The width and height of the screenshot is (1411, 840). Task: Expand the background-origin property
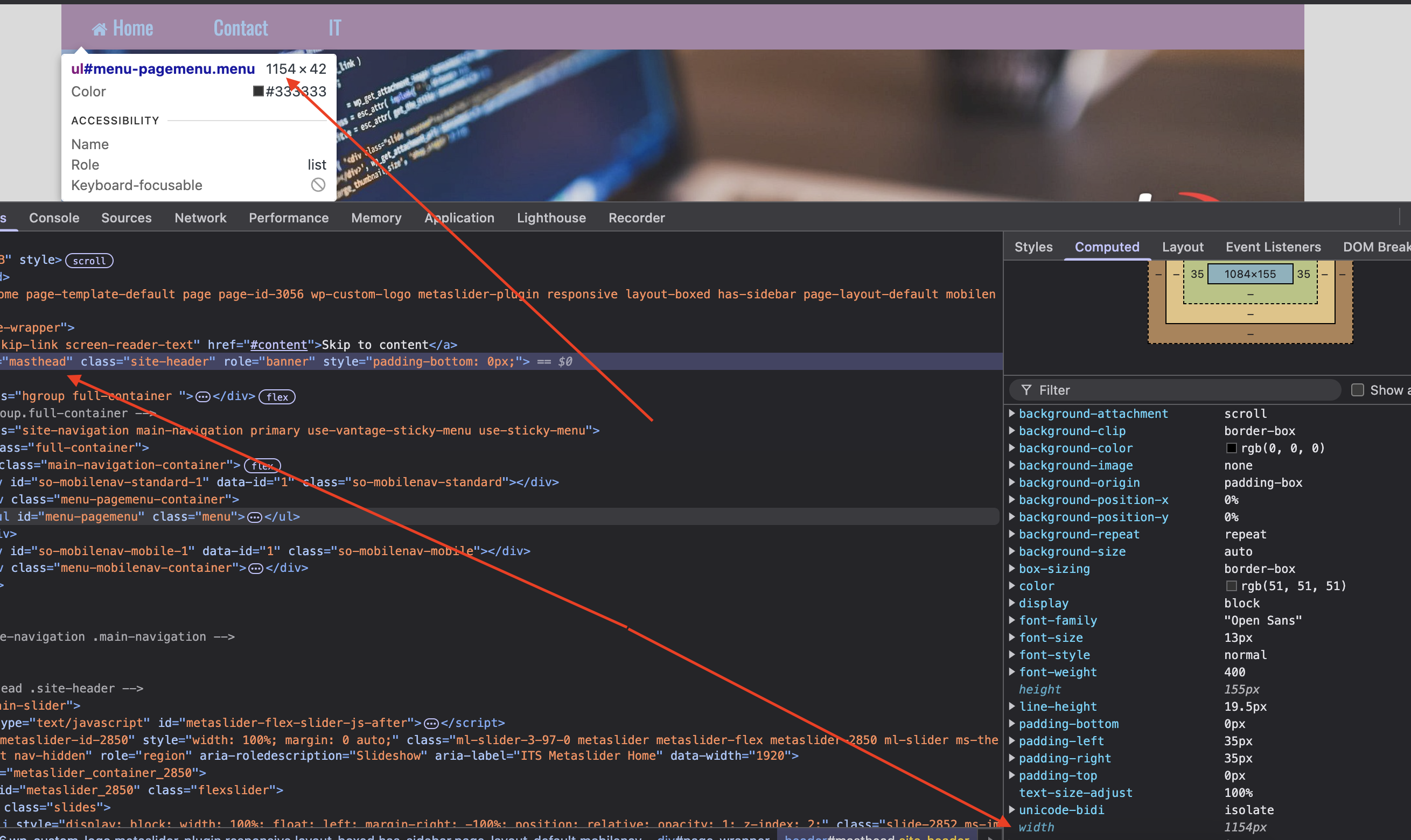pos(1011,482)
